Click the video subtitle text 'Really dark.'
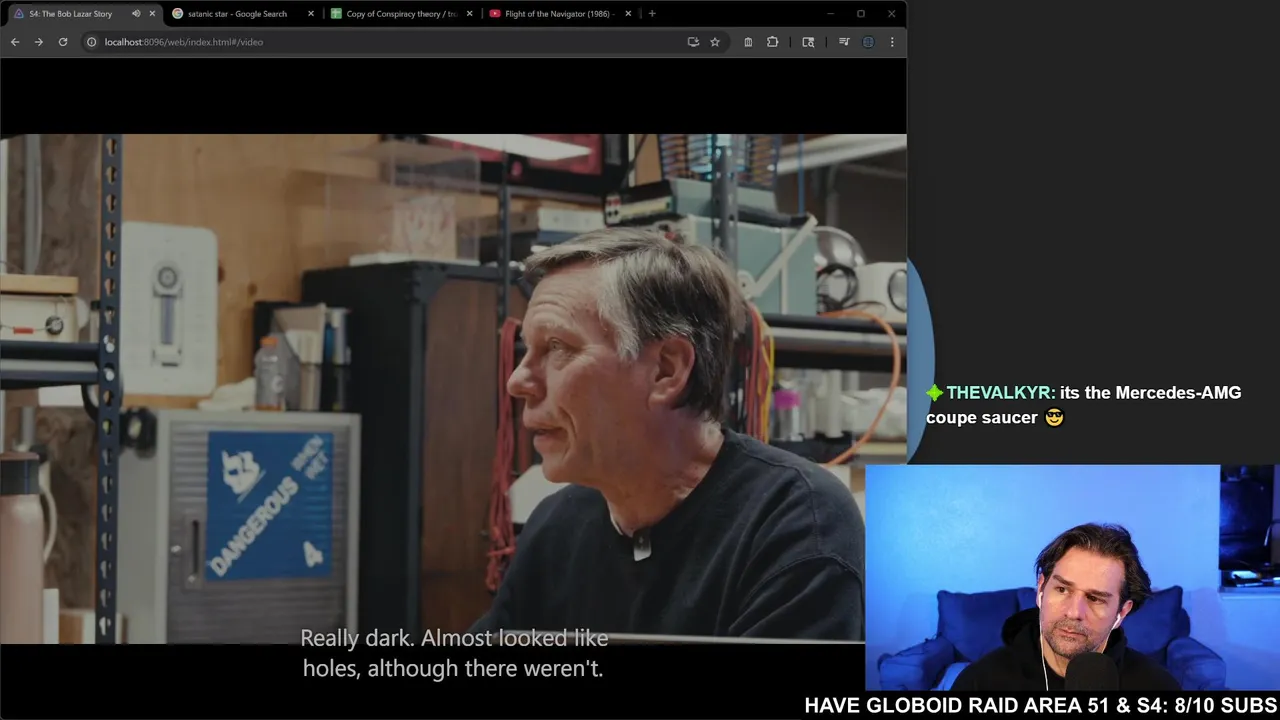This screenshot has height=720, width=1280. 357,638
